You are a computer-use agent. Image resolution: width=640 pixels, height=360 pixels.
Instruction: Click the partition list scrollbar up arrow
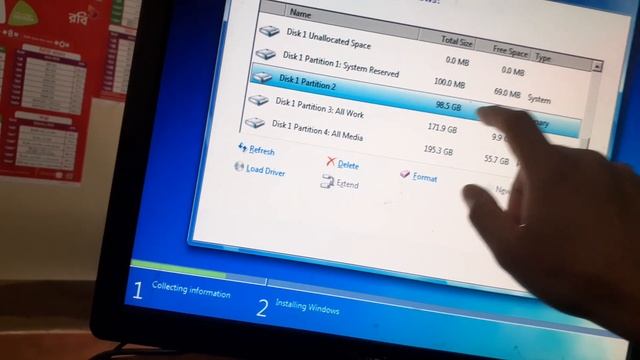[597, 66]
